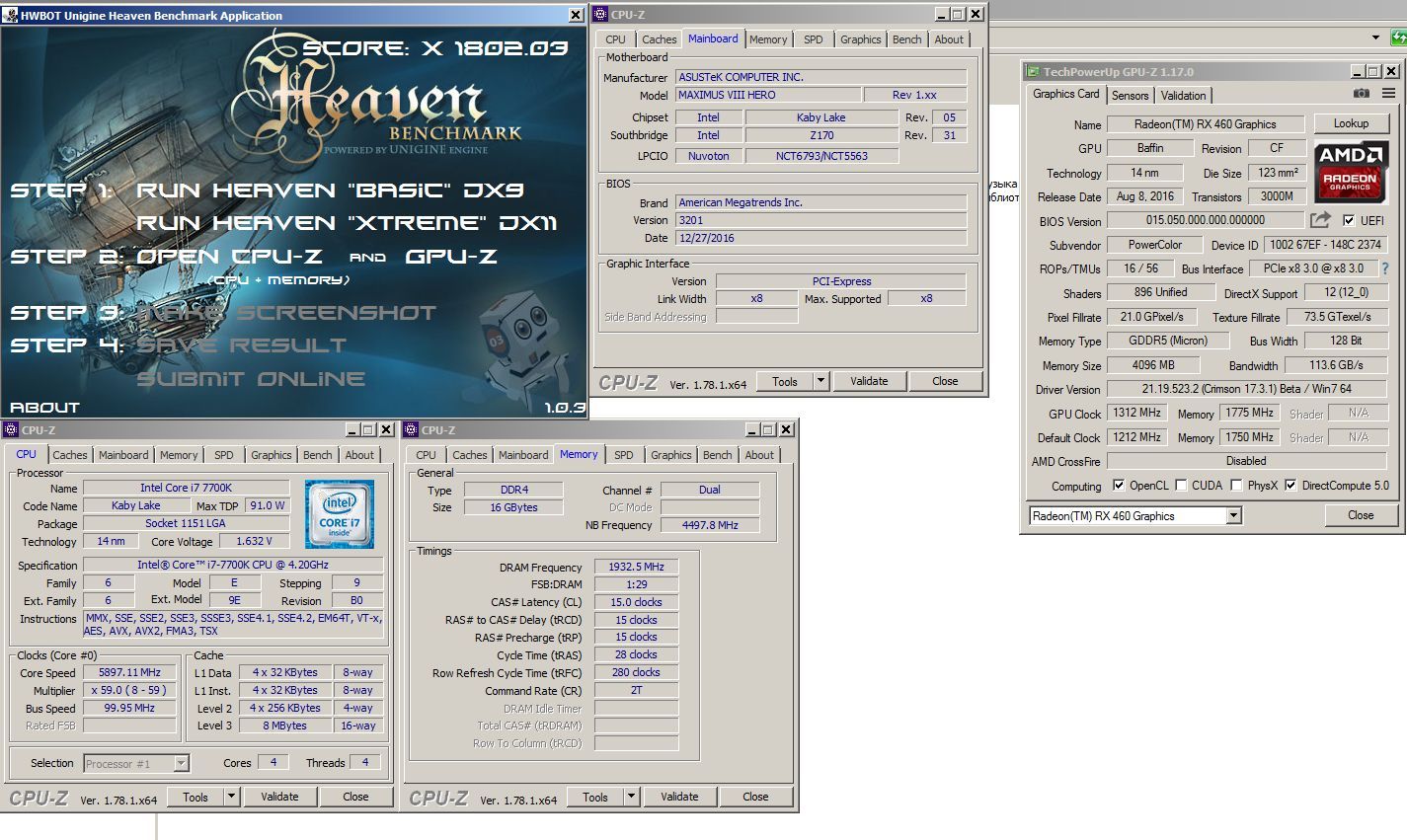Screen dimensions: 1407x840
Task: Click Save Result in Heaven app
Action: point(242,345)
